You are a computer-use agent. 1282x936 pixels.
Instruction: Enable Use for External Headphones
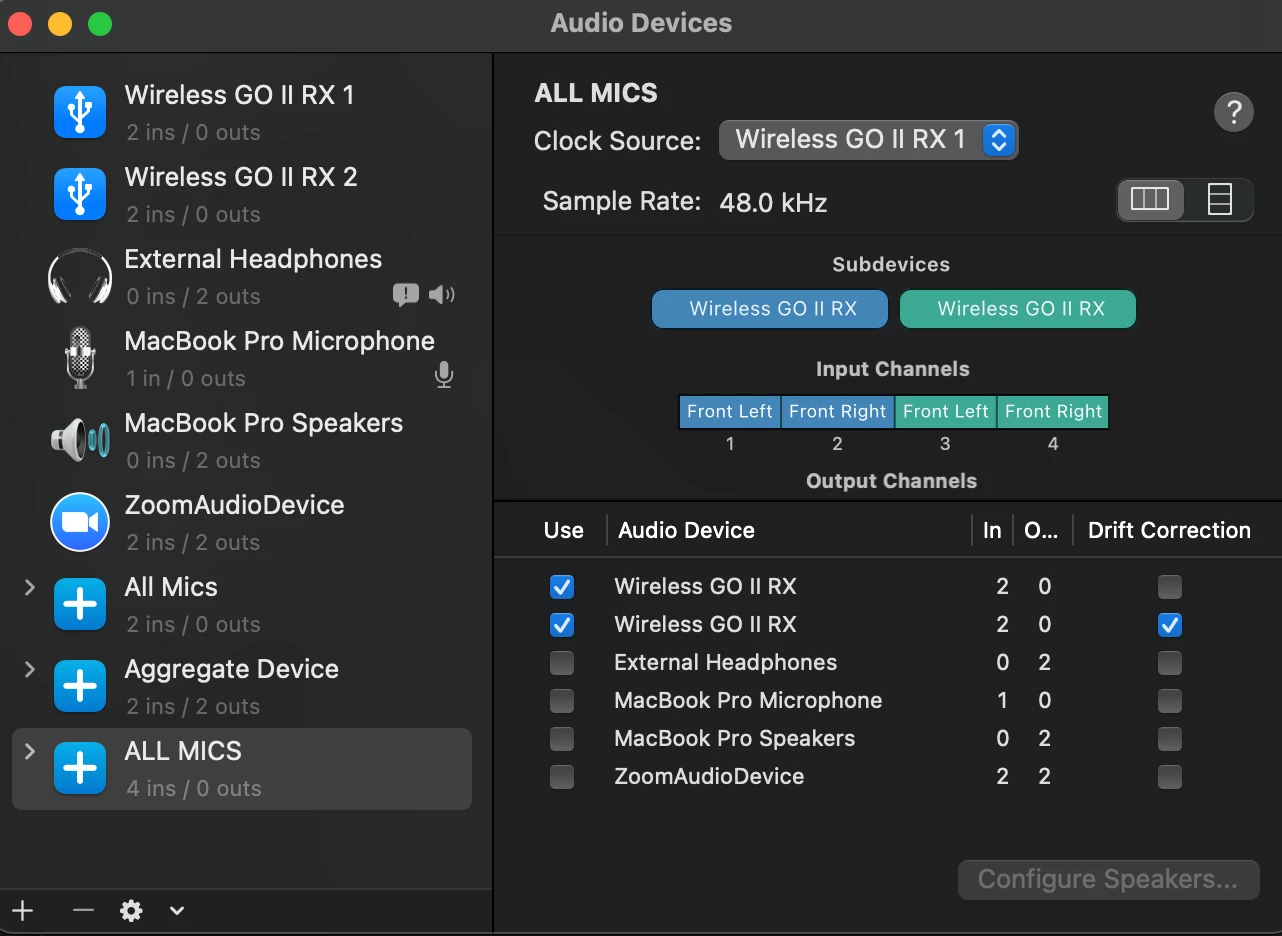pyautogui.click(x=562, y=662)
